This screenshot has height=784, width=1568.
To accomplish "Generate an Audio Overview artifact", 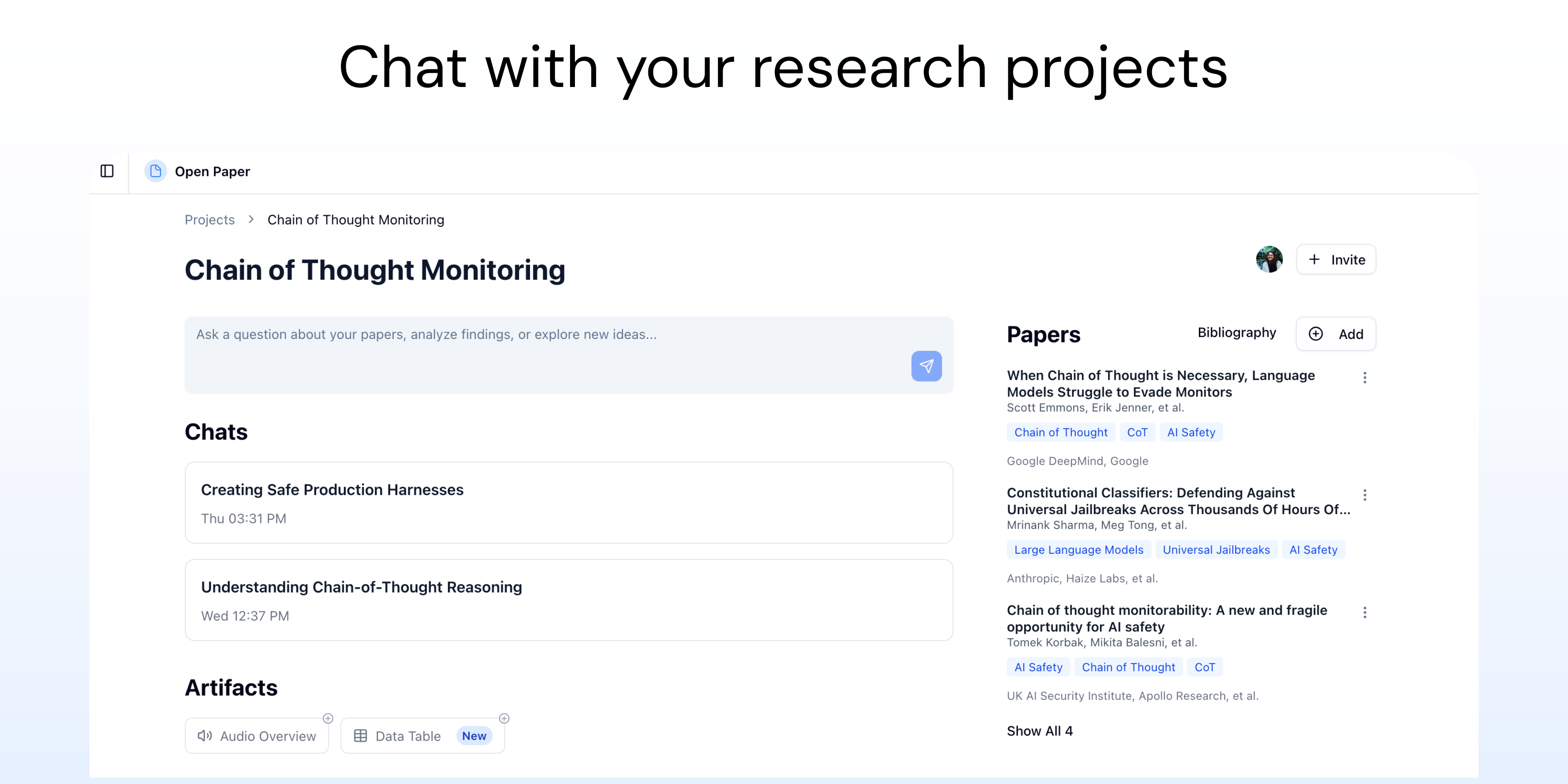I will pyautogui.click(x=257, y=736).
